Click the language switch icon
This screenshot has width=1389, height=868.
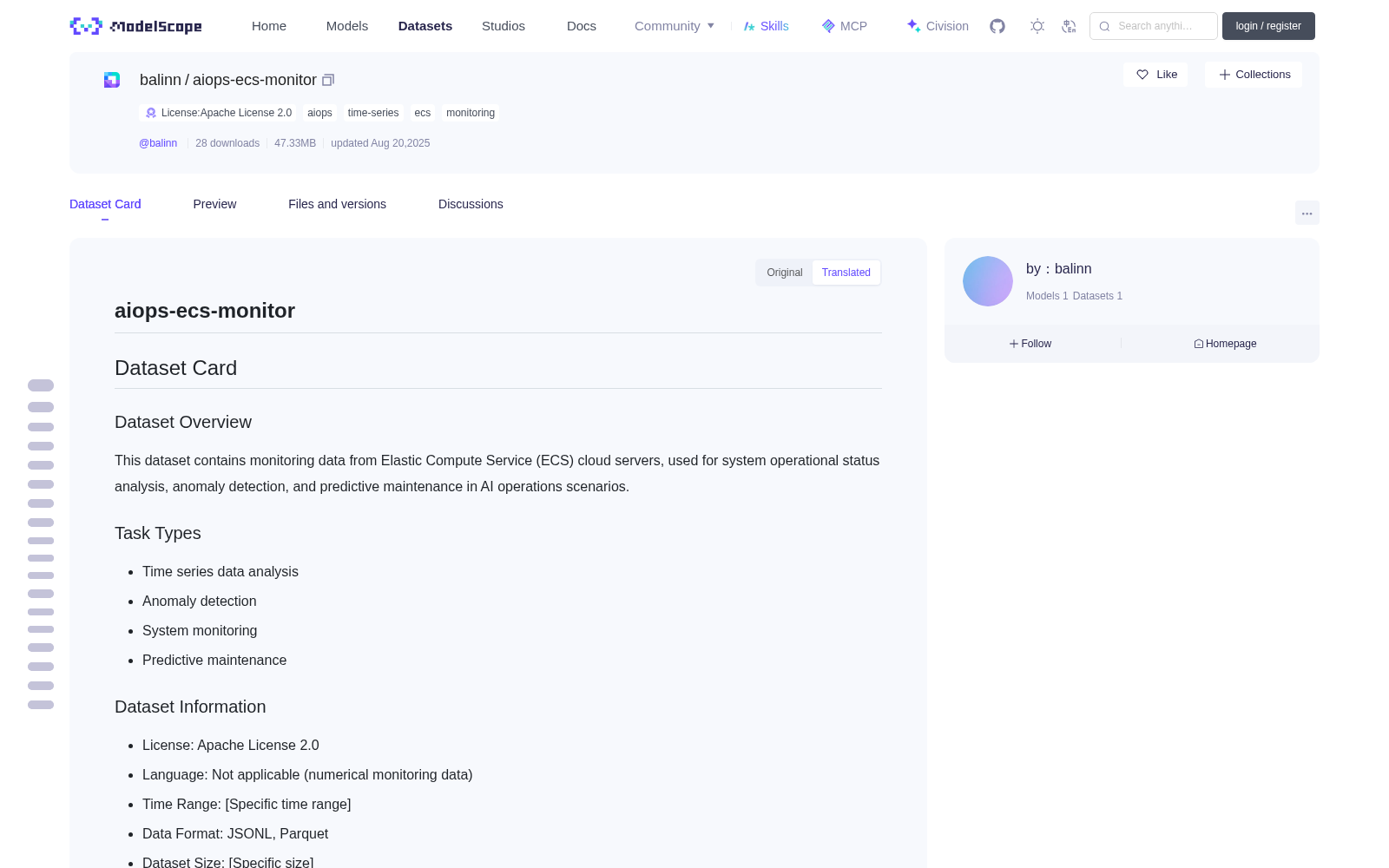pyautogui.click(x=1069, y=26)
